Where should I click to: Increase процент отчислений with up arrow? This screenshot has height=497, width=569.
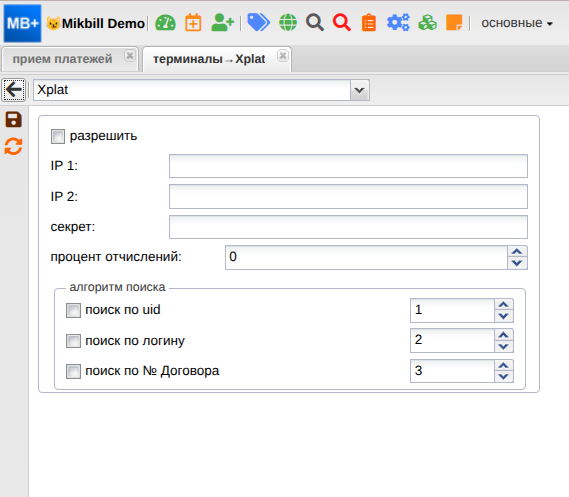click(517, 251)
